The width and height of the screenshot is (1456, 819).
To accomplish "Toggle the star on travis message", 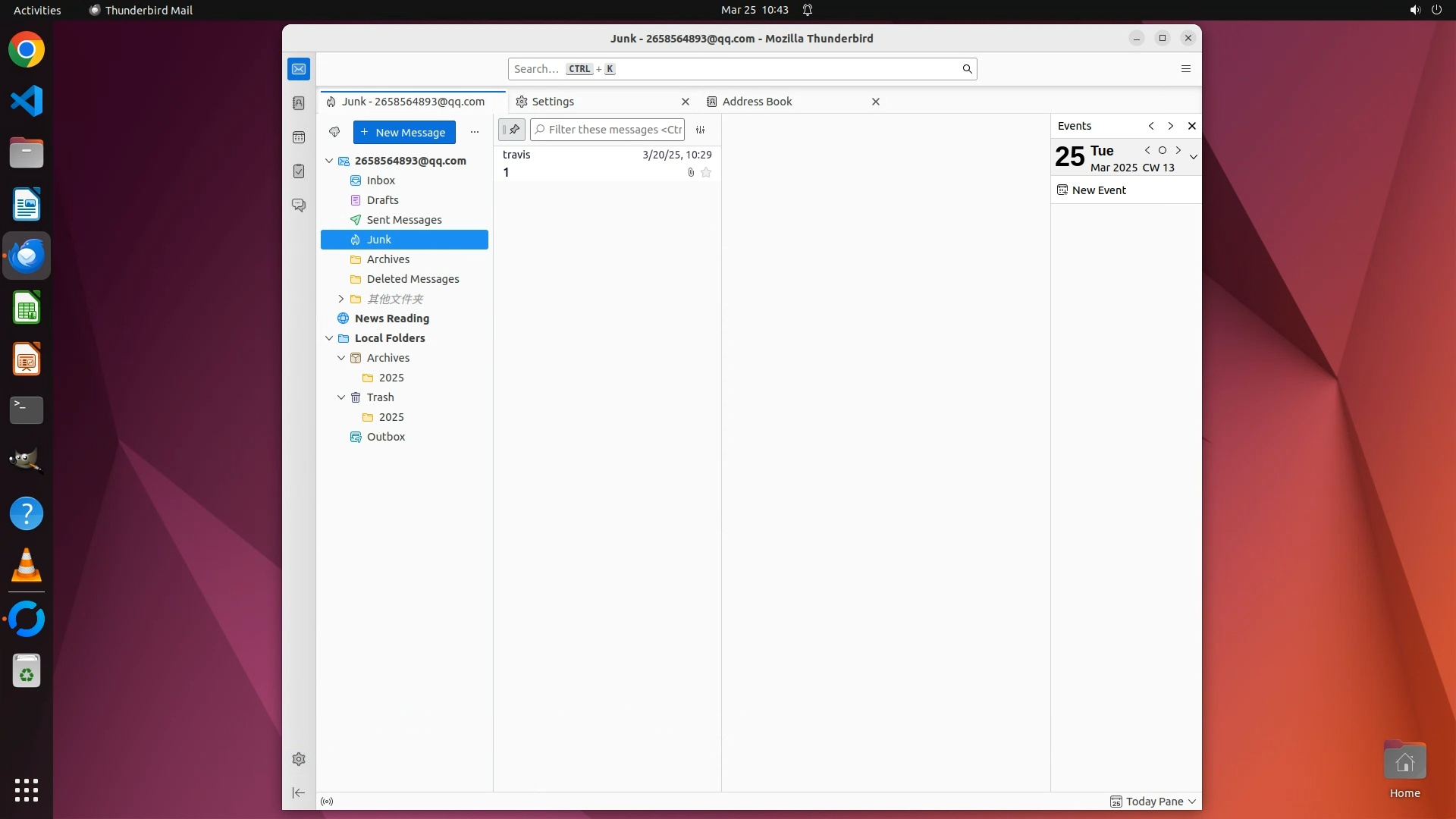I will tap(706, 173).
